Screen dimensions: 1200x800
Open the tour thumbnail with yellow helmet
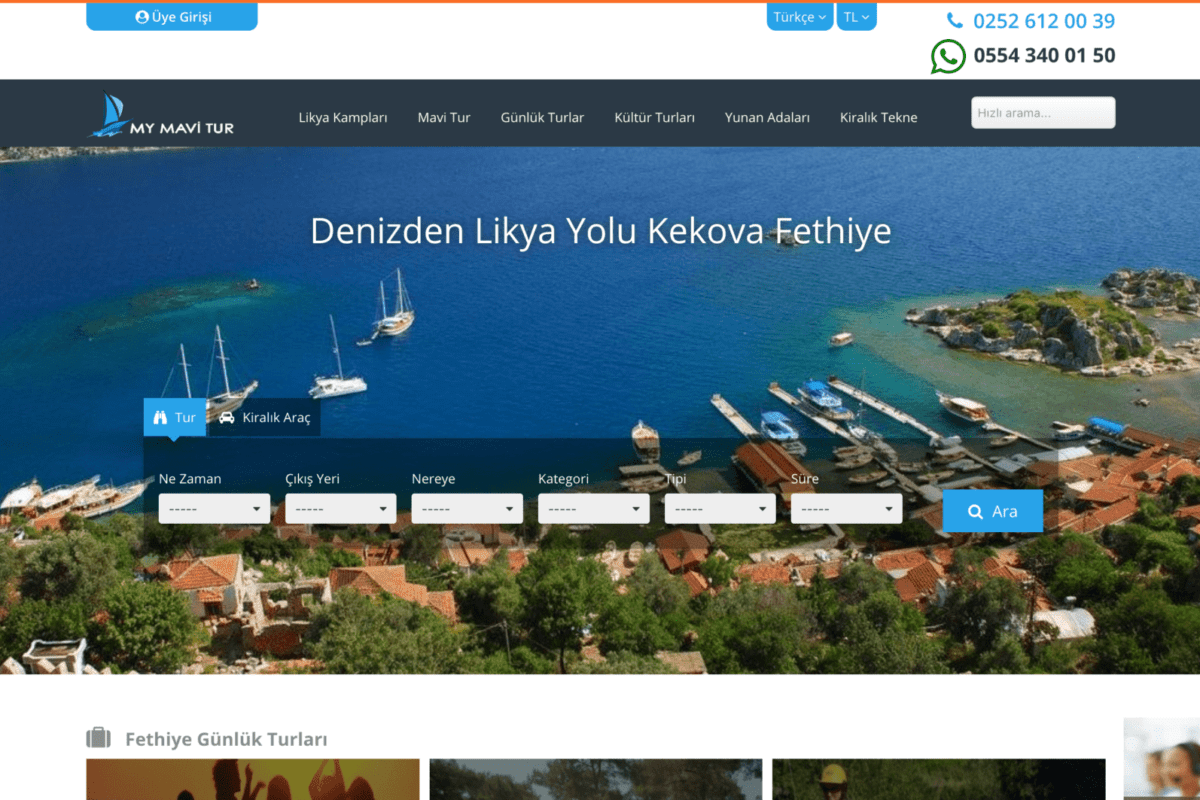pyautogui.click(x=939, y=780)
